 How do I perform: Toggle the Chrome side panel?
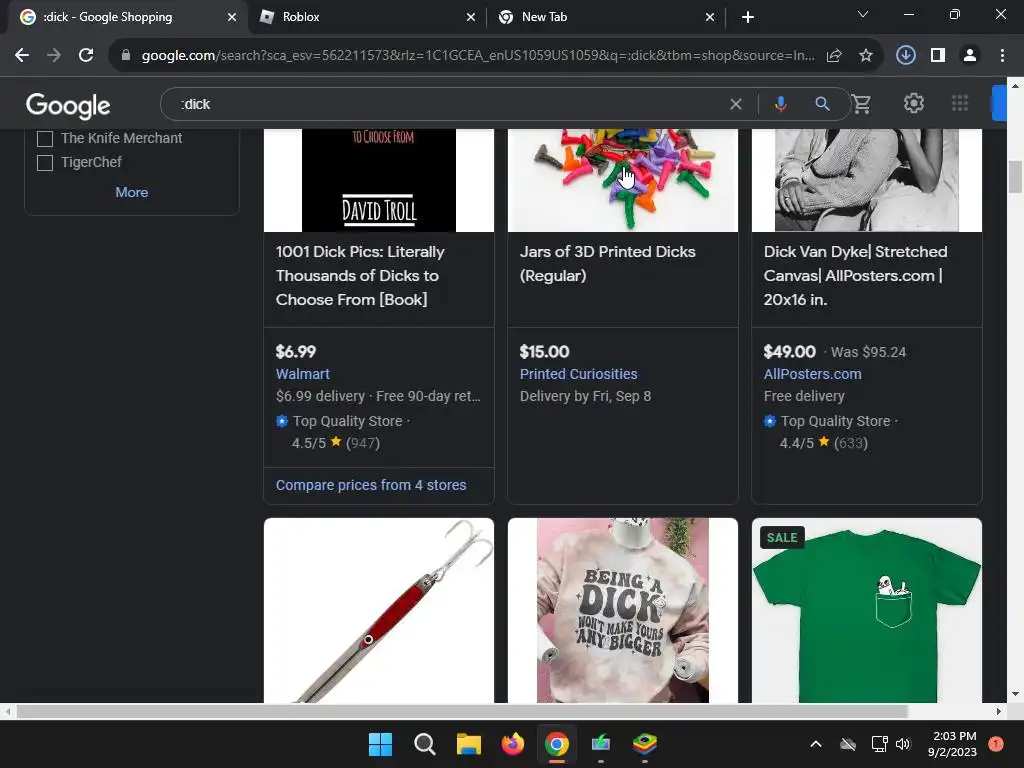[938, 56]
